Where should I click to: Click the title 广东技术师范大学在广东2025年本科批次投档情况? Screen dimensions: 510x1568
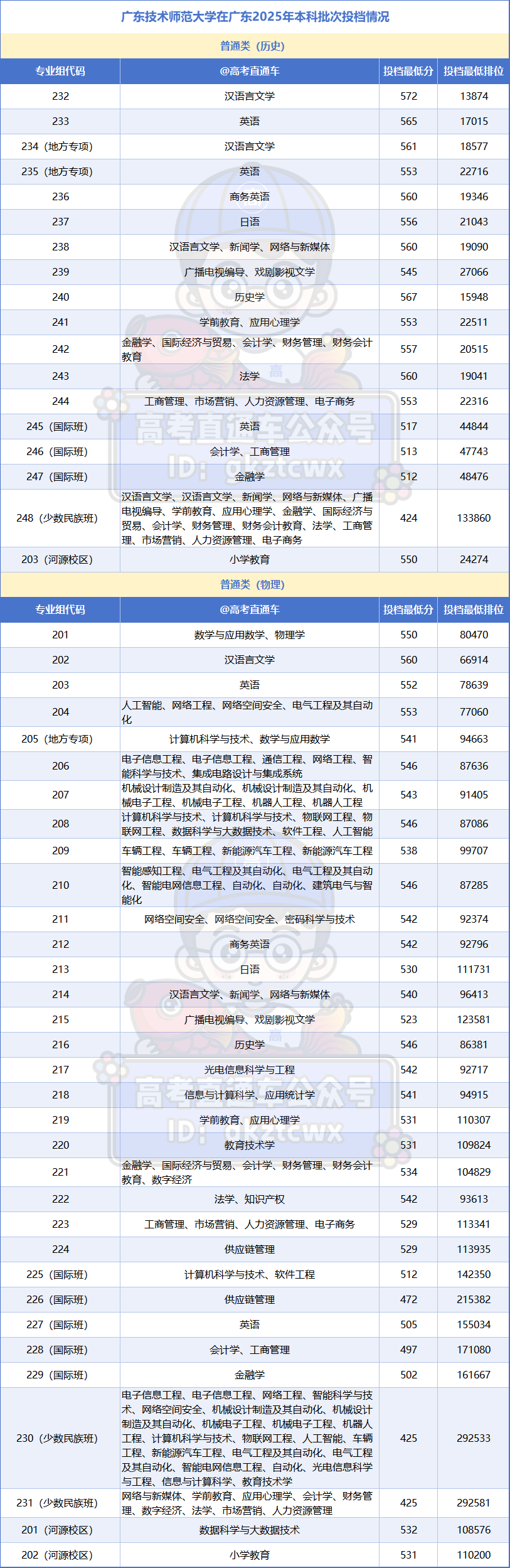[x=255, y=17]
